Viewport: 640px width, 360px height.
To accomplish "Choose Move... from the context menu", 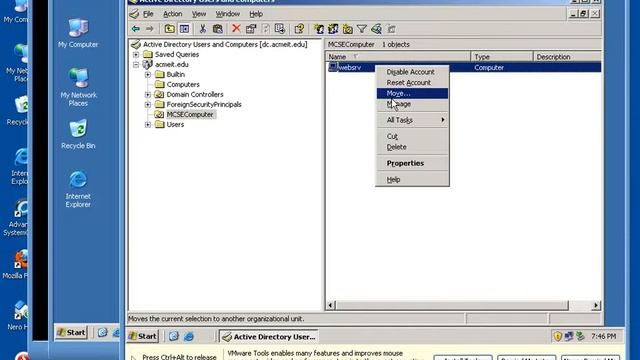I will click(412, 93).
